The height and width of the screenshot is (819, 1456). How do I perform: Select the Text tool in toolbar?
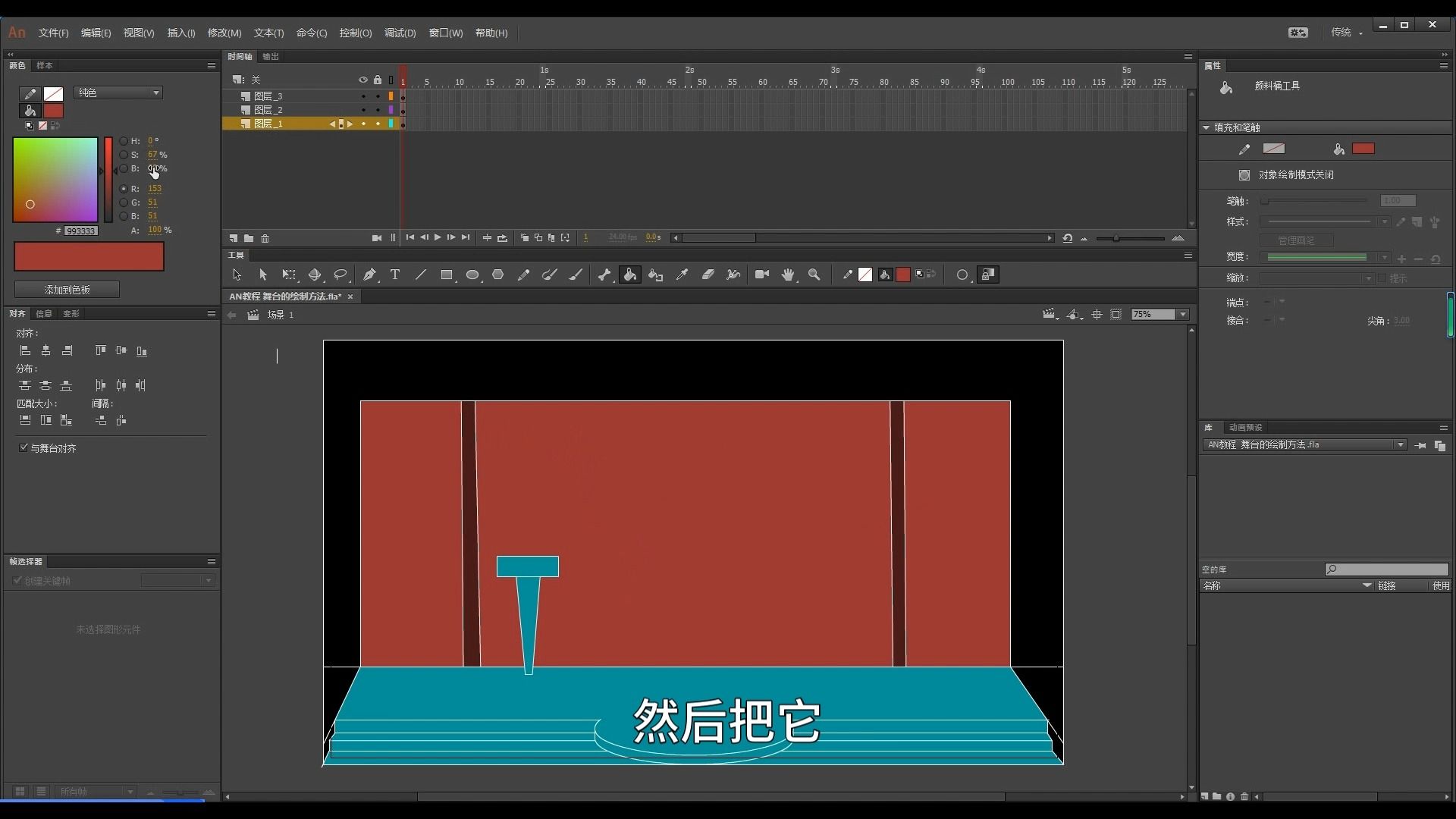[x=393, y=274]
